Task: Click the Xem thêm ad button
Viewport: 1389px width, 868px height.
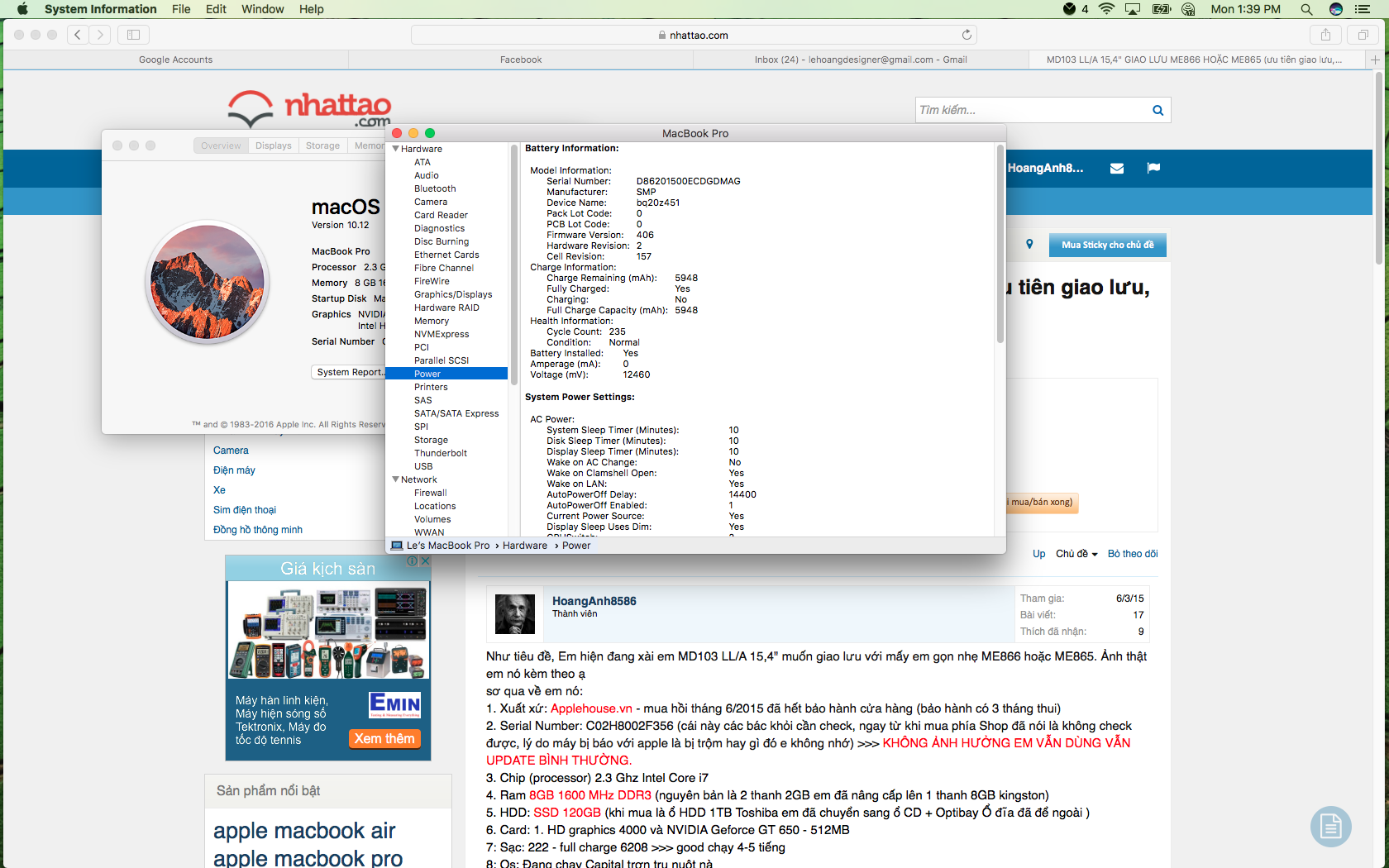Action: click(384, 738)
